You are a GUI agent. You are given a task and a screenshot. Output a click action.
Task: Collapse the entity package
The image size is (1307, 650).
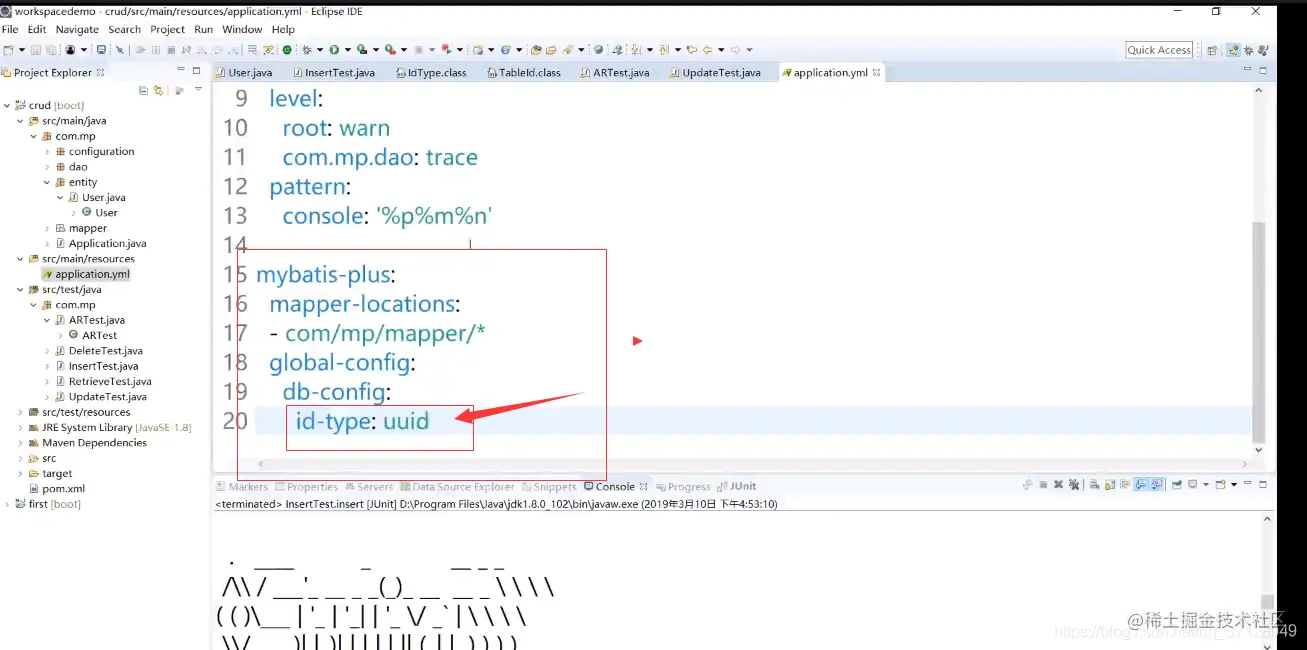tap(47, 182)
